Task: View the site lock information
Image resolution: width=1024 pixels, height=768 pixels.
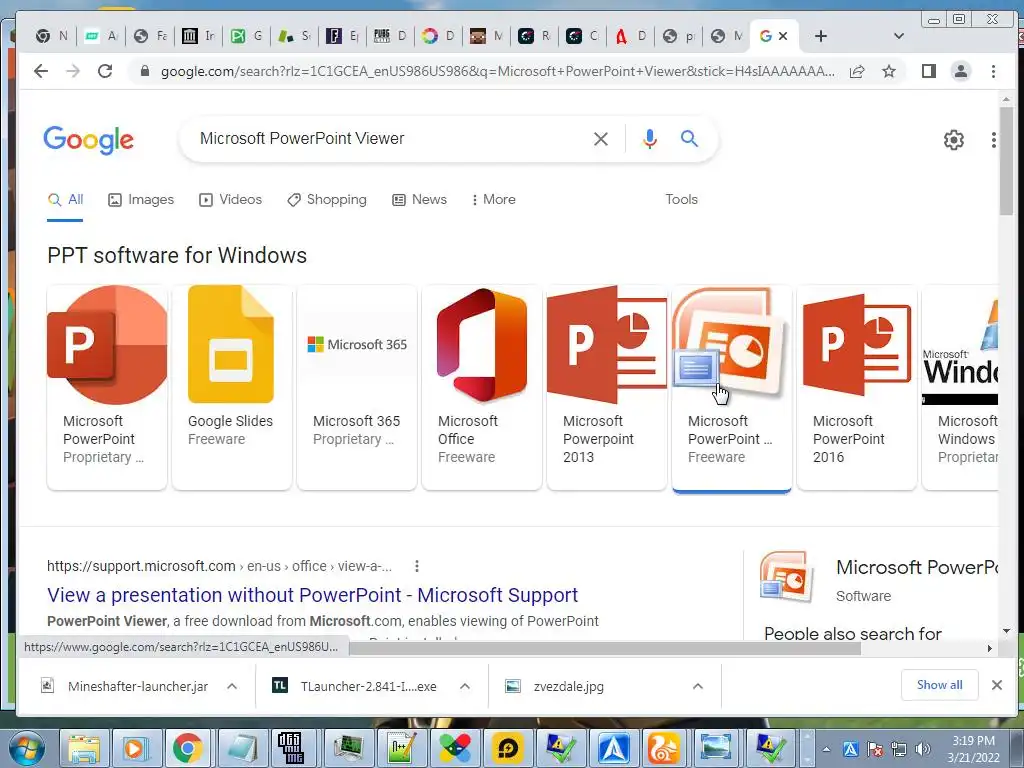Action: (x=145, y=71)
